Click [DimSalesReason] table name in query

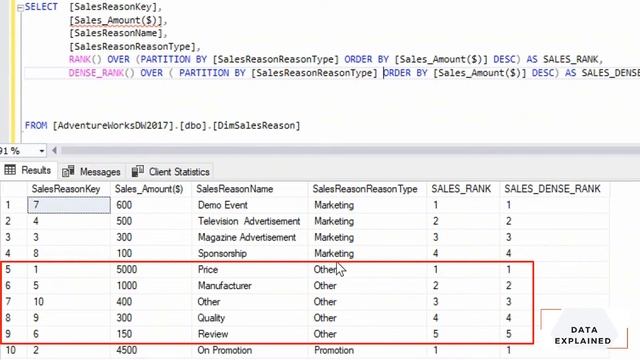(256, 125)
